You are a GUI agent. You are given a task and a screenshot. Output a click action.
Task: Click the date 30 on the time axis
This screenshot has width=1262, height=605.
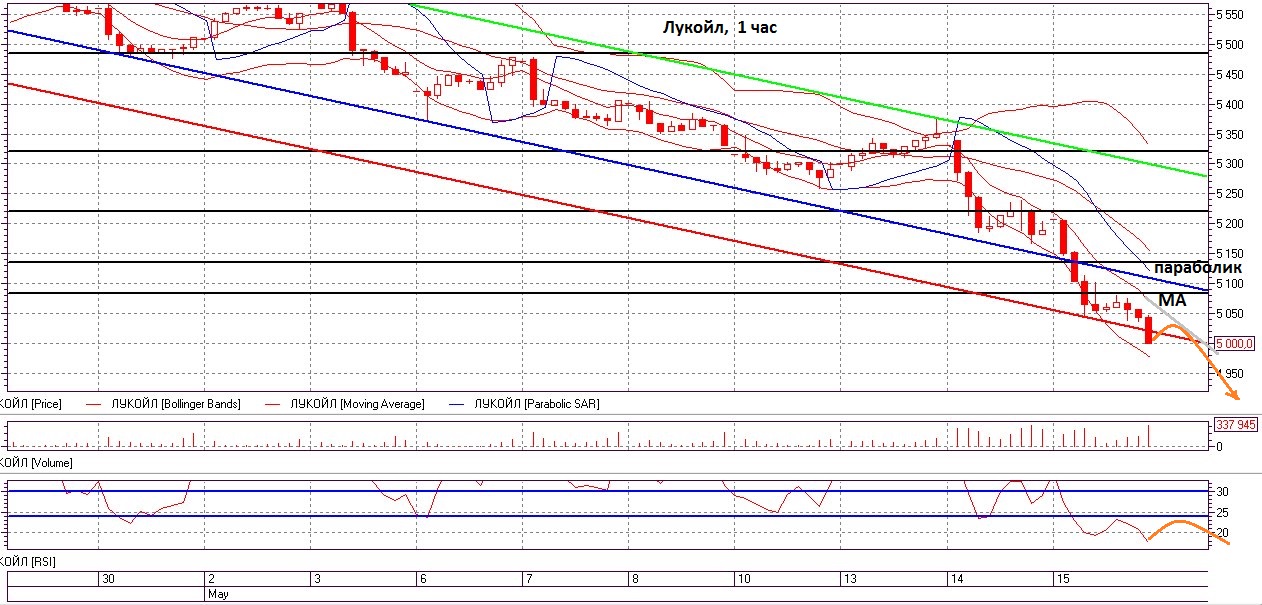pos(108,579)
